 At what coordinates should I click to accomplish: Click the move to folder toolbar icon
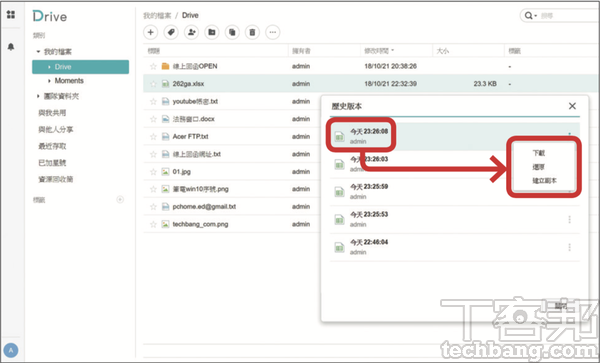[212, 33]
